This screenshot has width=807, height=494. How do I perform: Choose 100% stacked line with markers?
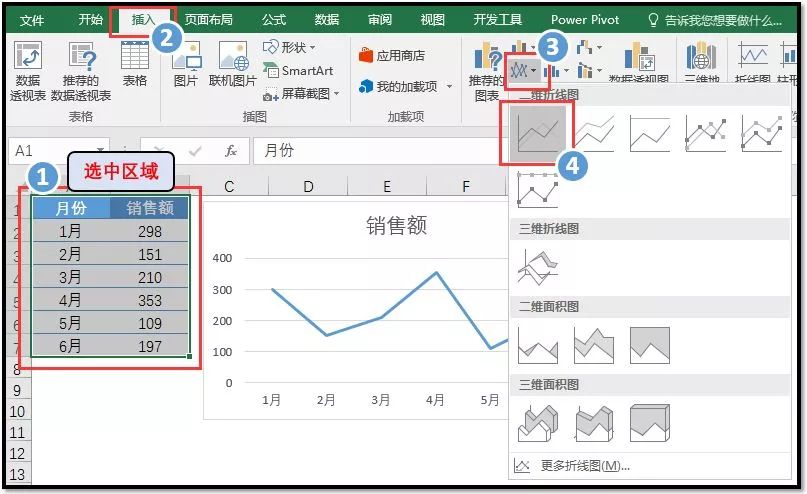[x=538, y=189]
